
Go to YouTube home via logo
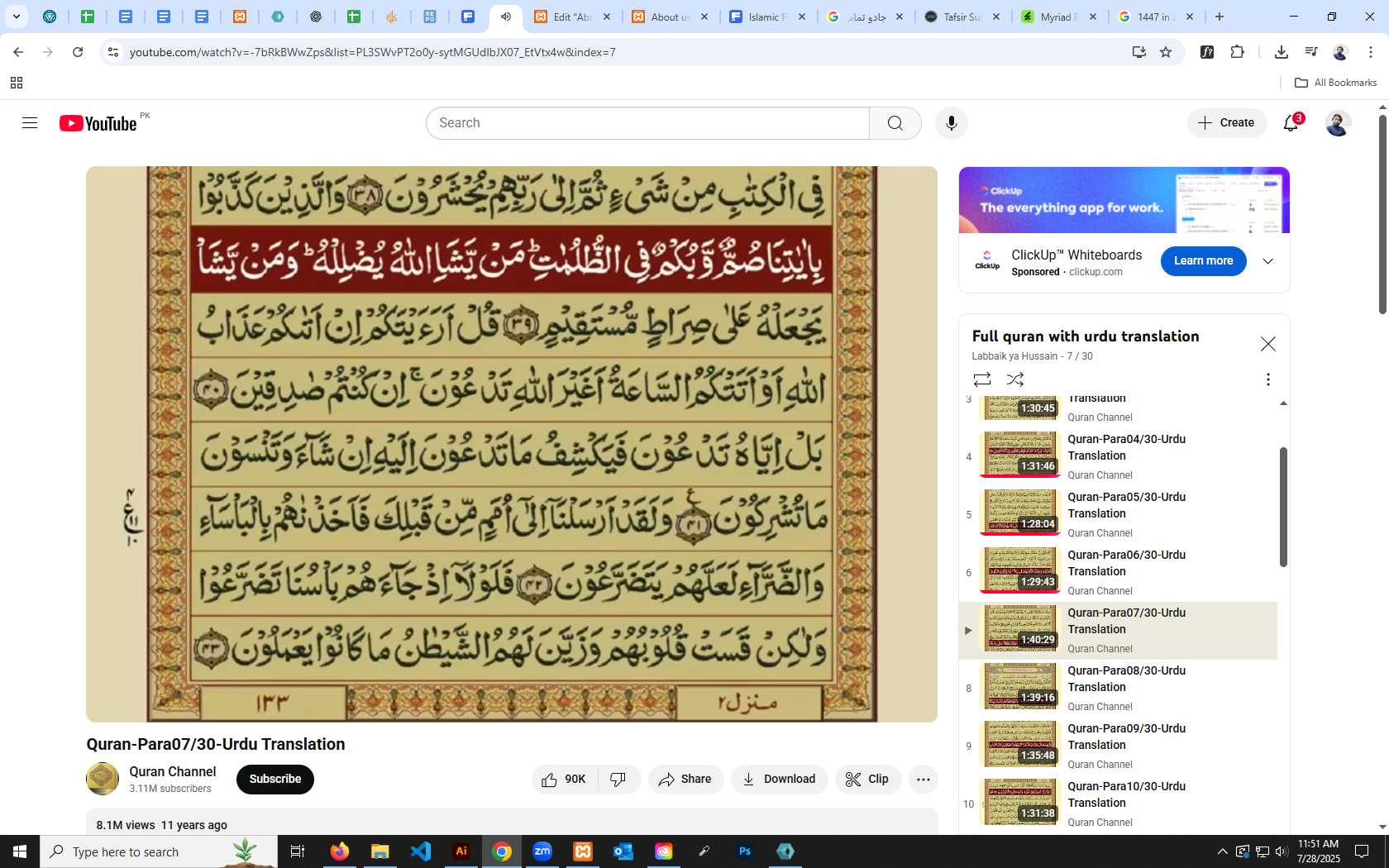(x=98, y=123)
